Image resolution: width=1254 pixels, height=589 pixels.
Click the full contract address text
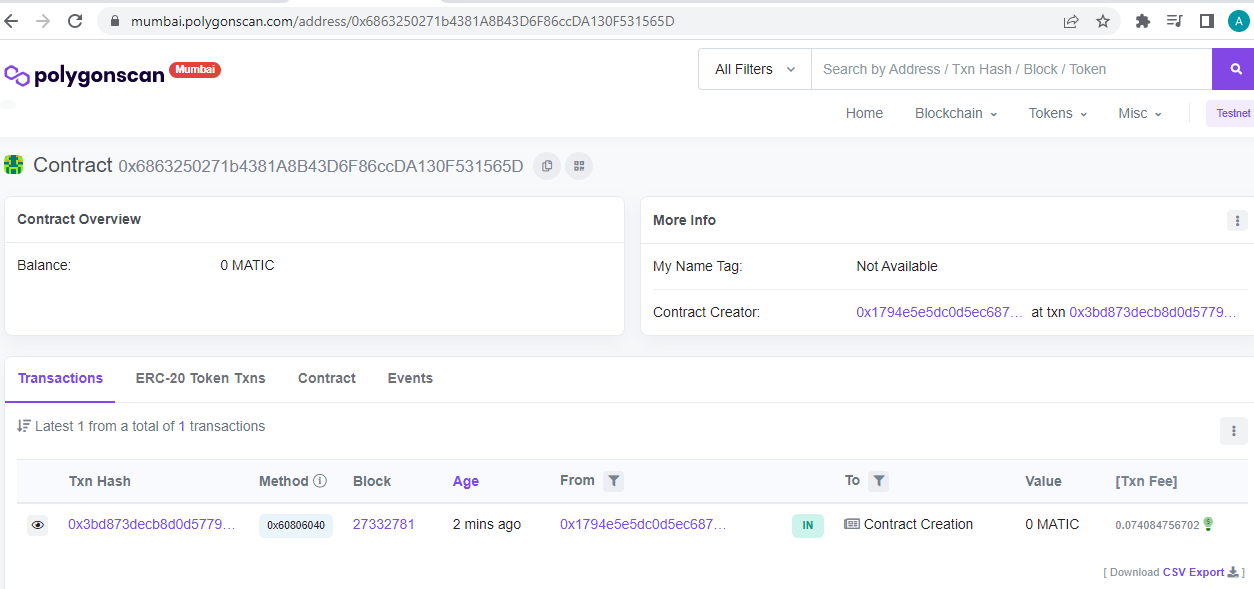pos(321,166)
